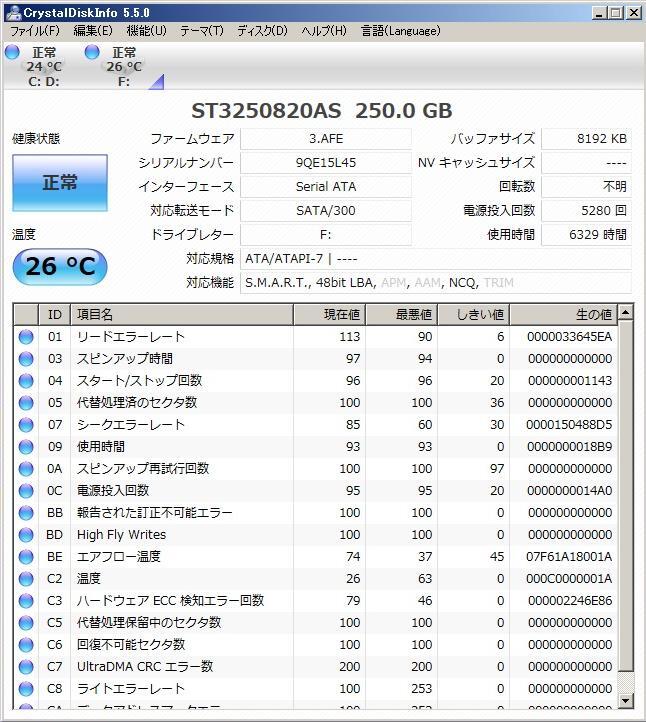Click status orb for エアフロー温度 row
This screenshot has width=646, height=722.
click(x=26, y=557)
